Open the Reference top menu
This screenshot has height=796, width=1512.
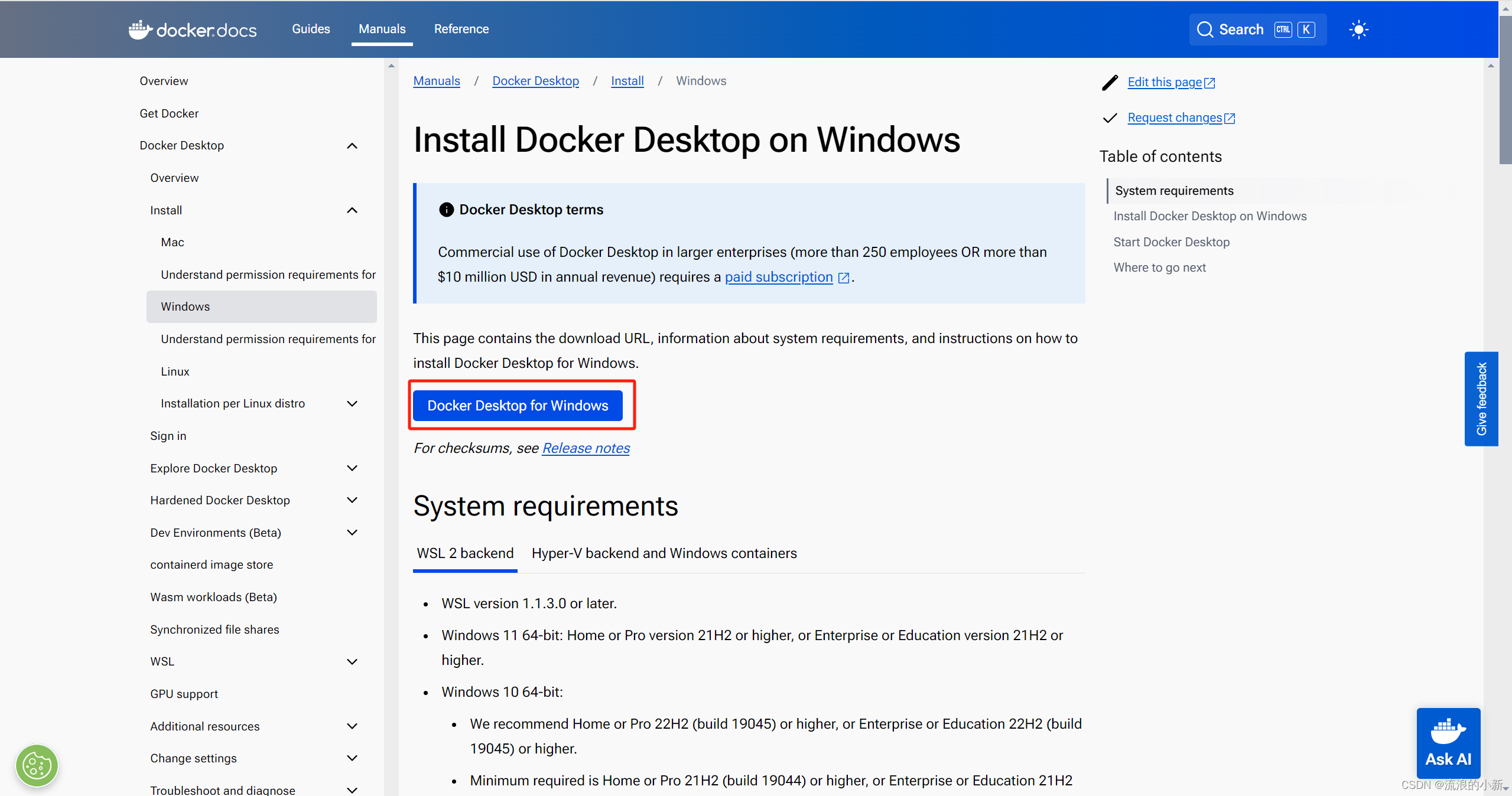461,29
